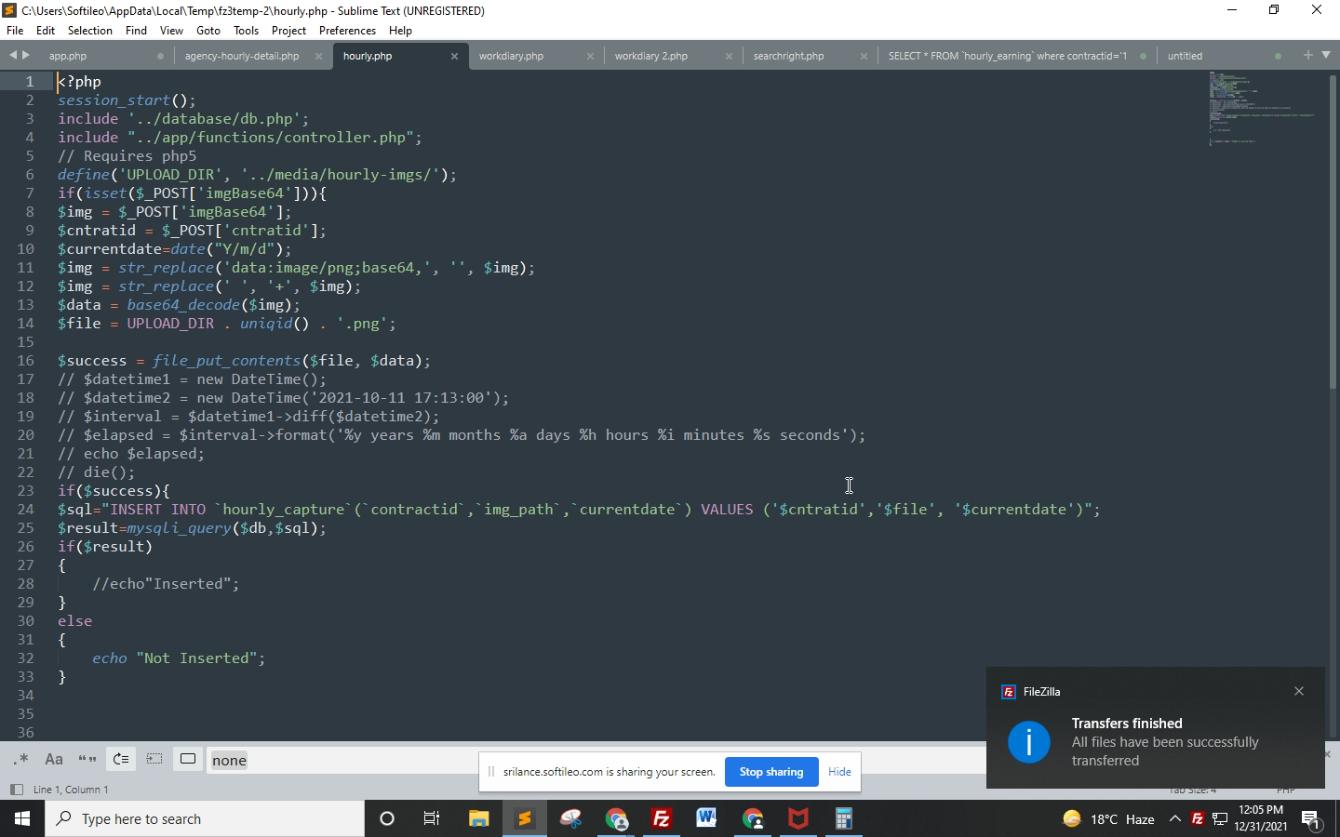1340x837 pixels.
Task: Toggle regular expression search mode
Action: tap(22, 759)
